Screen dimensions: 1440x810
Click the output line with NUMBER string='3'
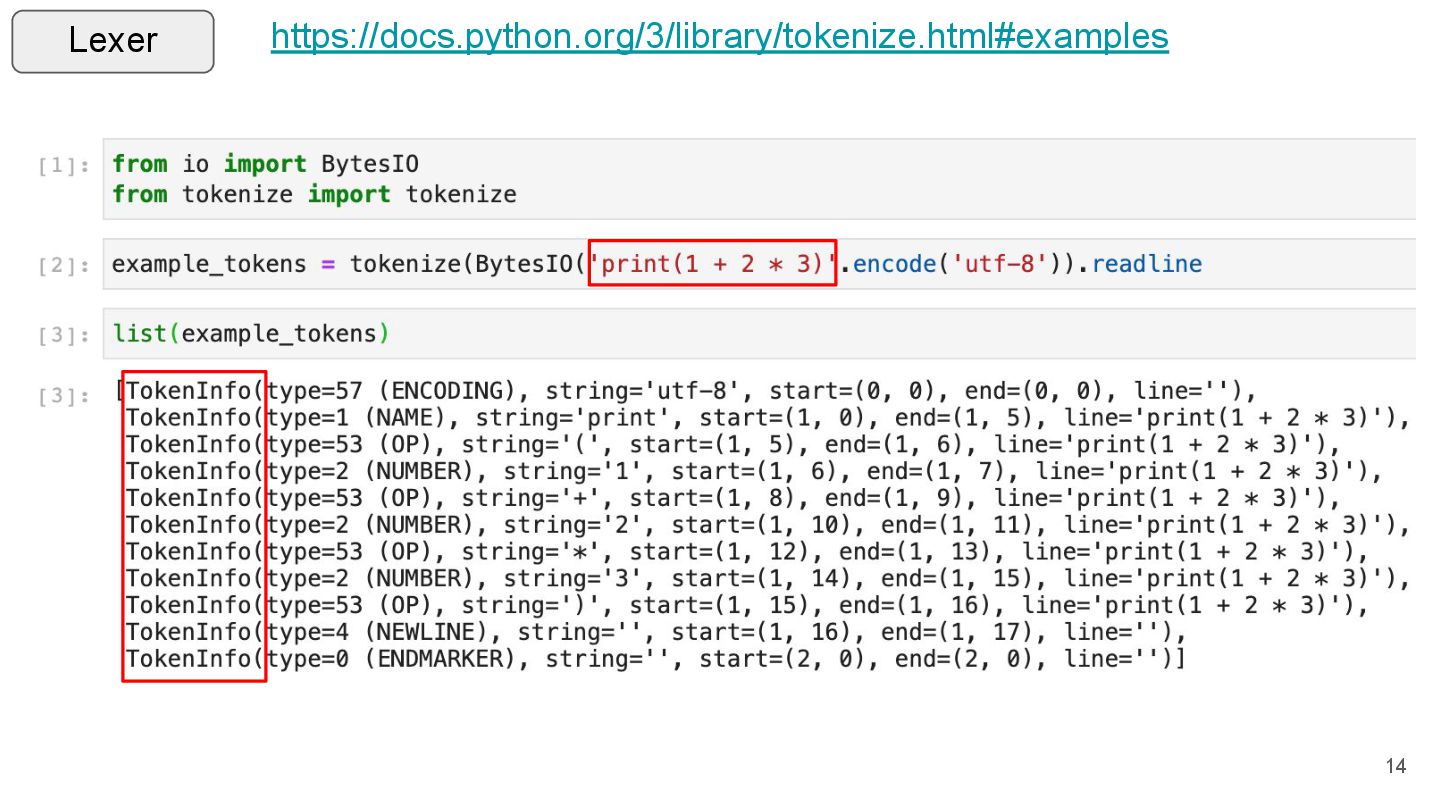click(x=767, y=579)
